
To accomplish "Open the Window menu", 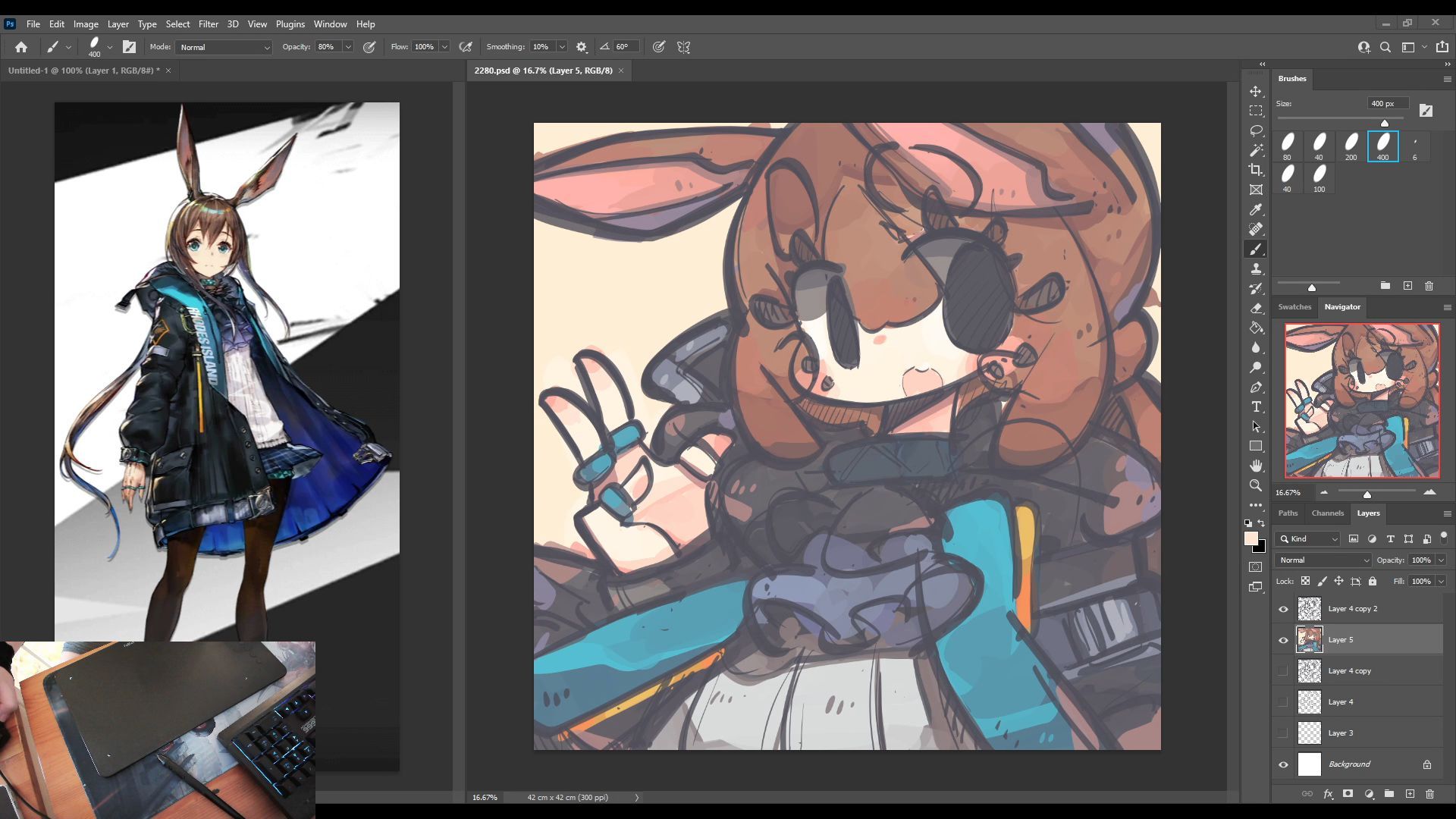I will (x=330, y=24).
